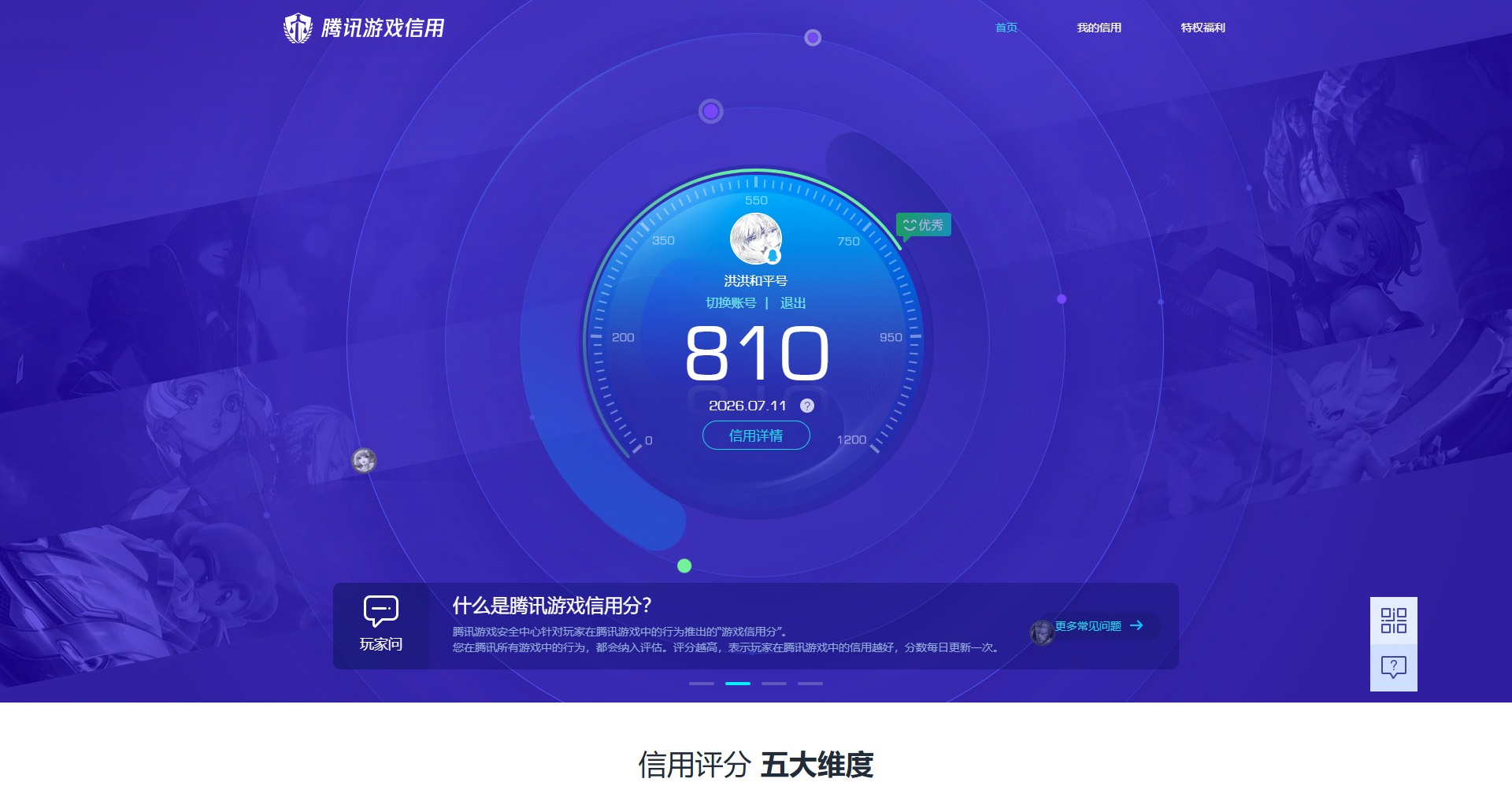Click the green dot on the orbit ring
The width and height of the screenshot is (1512, 786).
pyautogui.click(x=684, y=565)
